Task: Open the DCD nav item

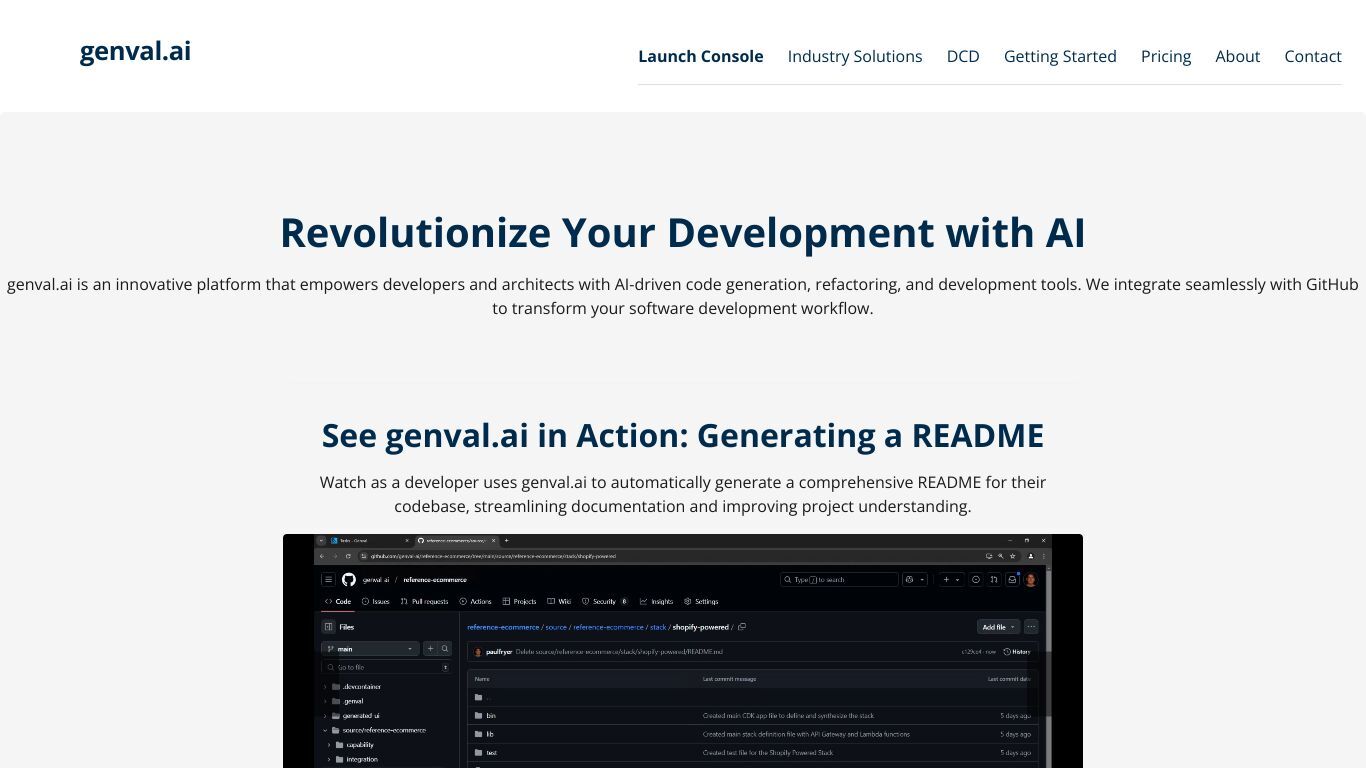Action: [963, 56]
